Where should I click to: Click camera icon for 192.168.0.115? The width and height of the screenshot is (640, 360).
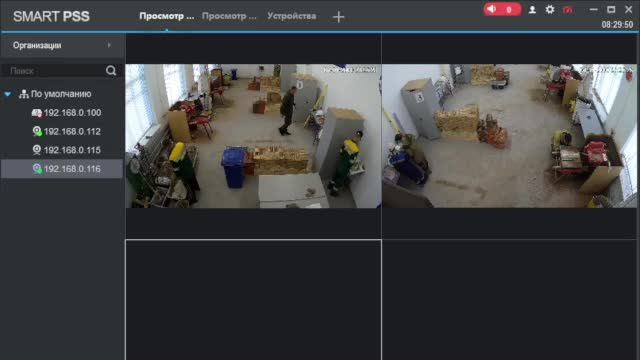[x=37, y=150]
